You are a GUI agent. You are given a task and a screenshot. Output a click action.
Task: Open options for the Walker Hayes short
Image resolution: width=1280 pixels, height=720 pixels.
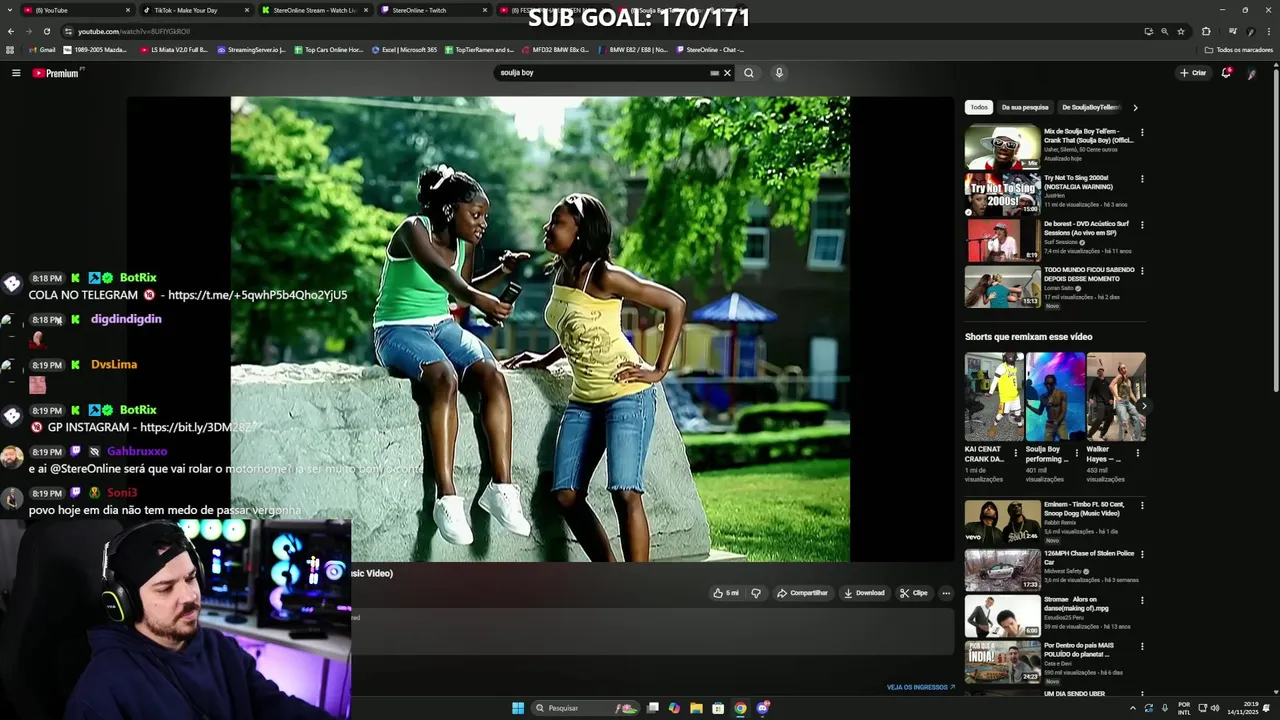click(1138, 452)
